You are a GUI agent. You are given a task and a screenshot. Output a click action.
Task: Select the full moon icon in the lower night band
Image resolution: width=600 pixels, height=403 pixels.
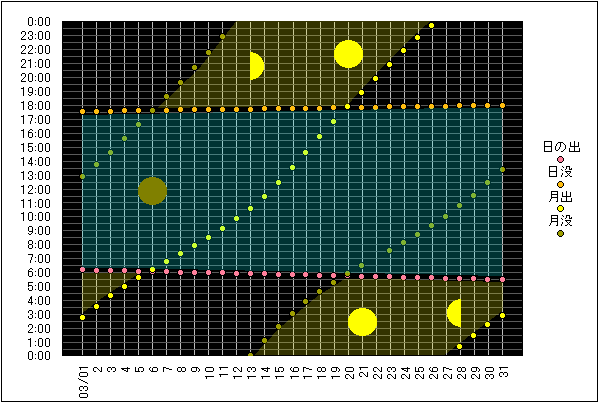coord(362,322)
